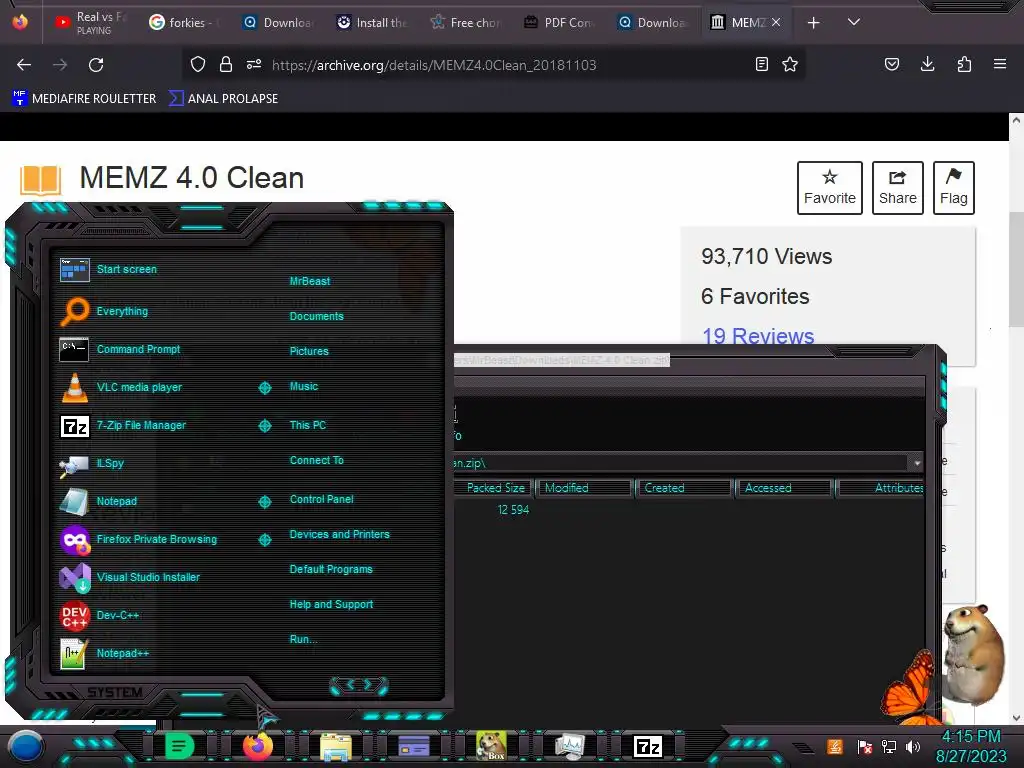Viewport: 1024px width, 768px height.
Task: Close the active MEMZ tab
Action: (776, 22)
